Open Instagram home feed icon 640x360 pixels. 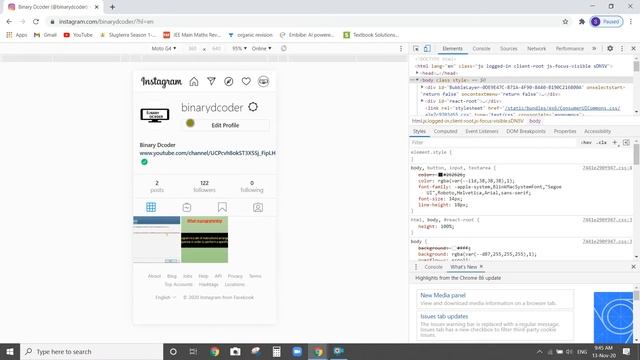click(194, 82)
